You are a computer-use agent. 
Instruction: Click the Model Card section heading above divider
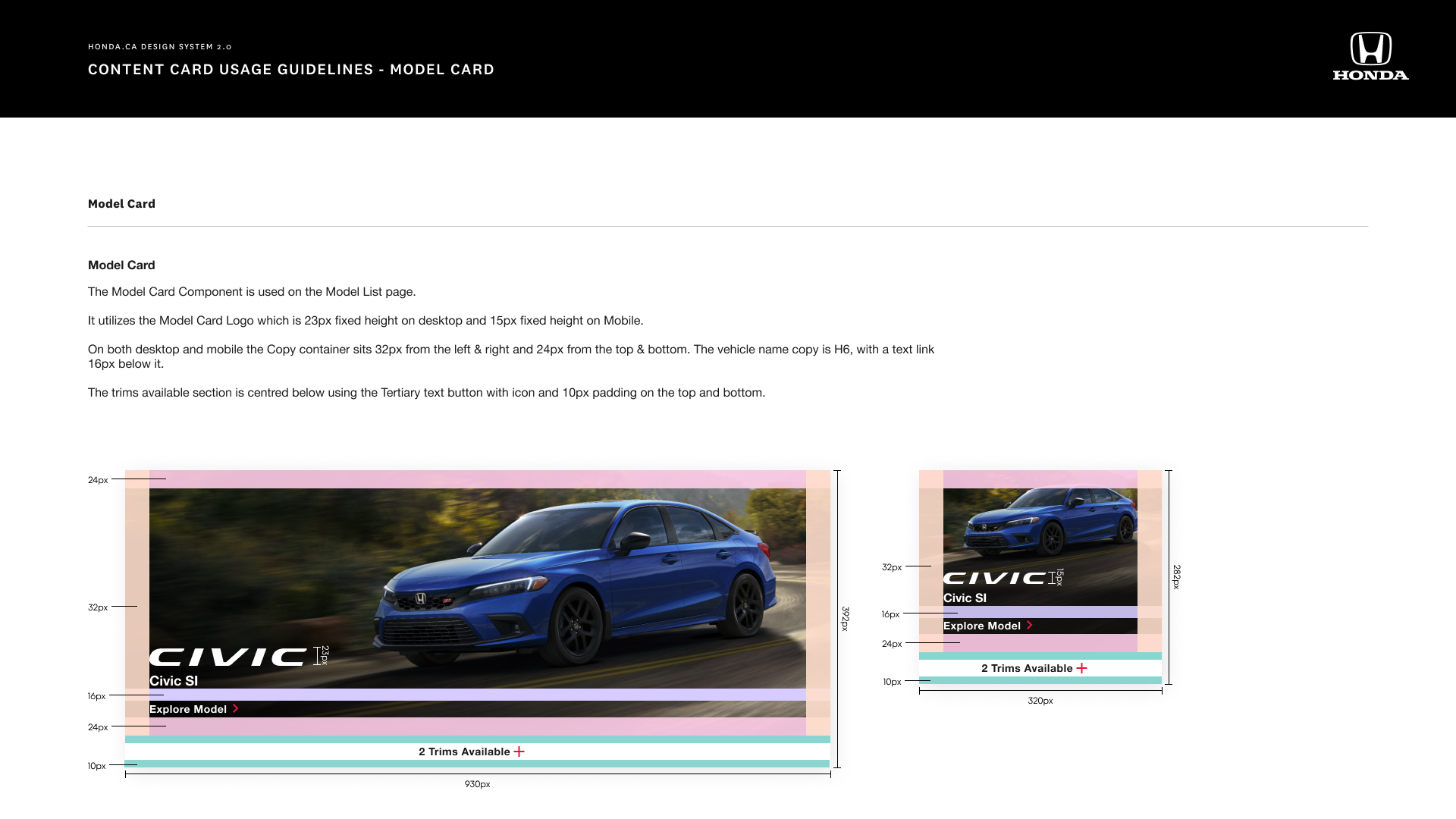(121, 204)
